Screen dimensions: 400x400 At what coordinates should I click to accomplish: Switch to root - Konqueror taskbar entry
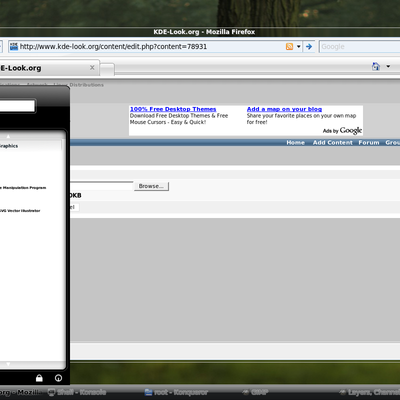(x=176, y=392)
